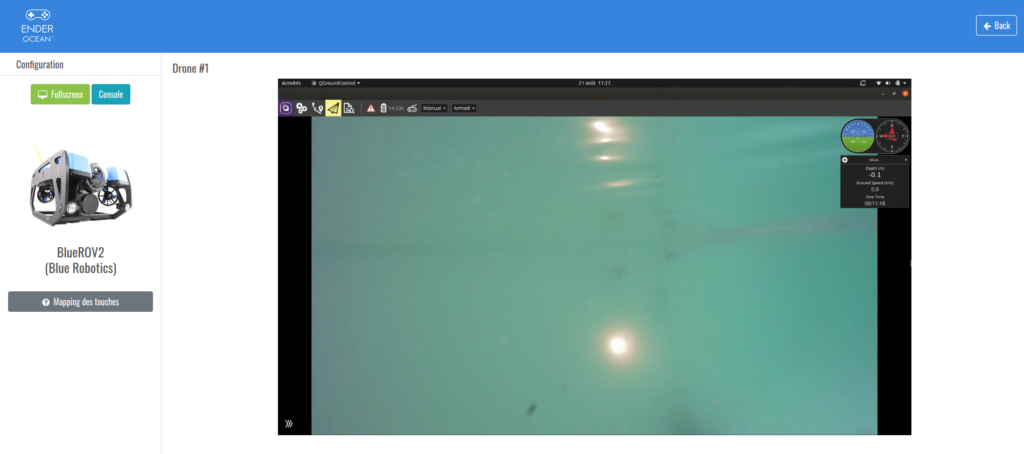Image resolution: width=1024 pixels, height=454 pixels.
Task: Click the Ender Ocean logo
Action: click(37, 25)
